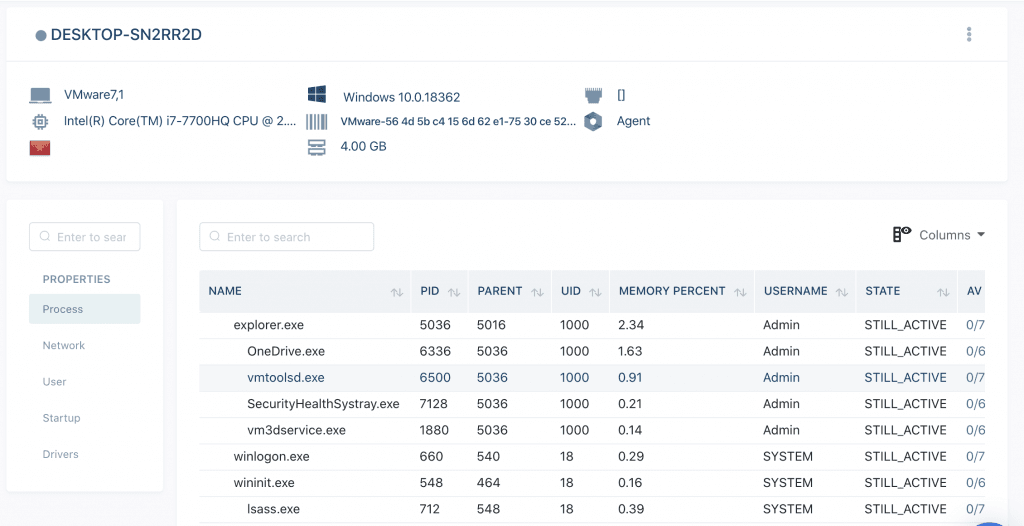Click PID 6500 cell

tap(434, 378)
